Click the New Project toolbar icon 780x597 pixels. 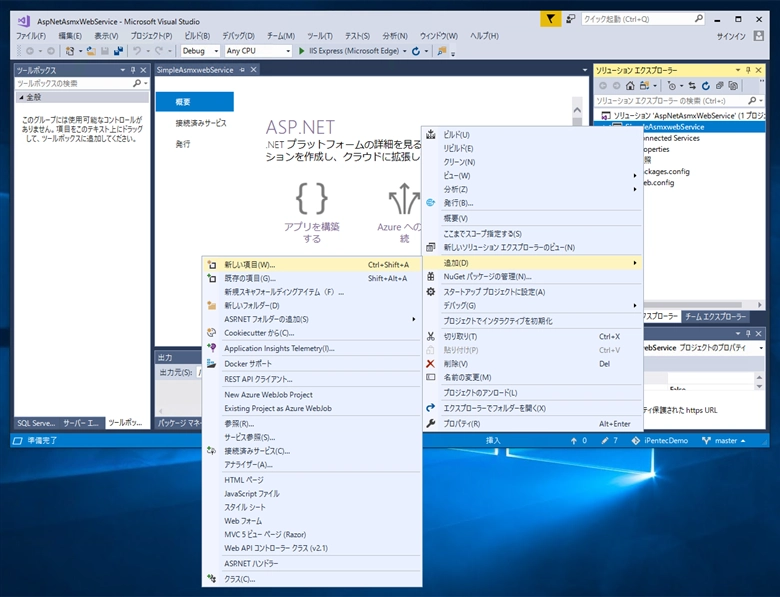point(70,51)
